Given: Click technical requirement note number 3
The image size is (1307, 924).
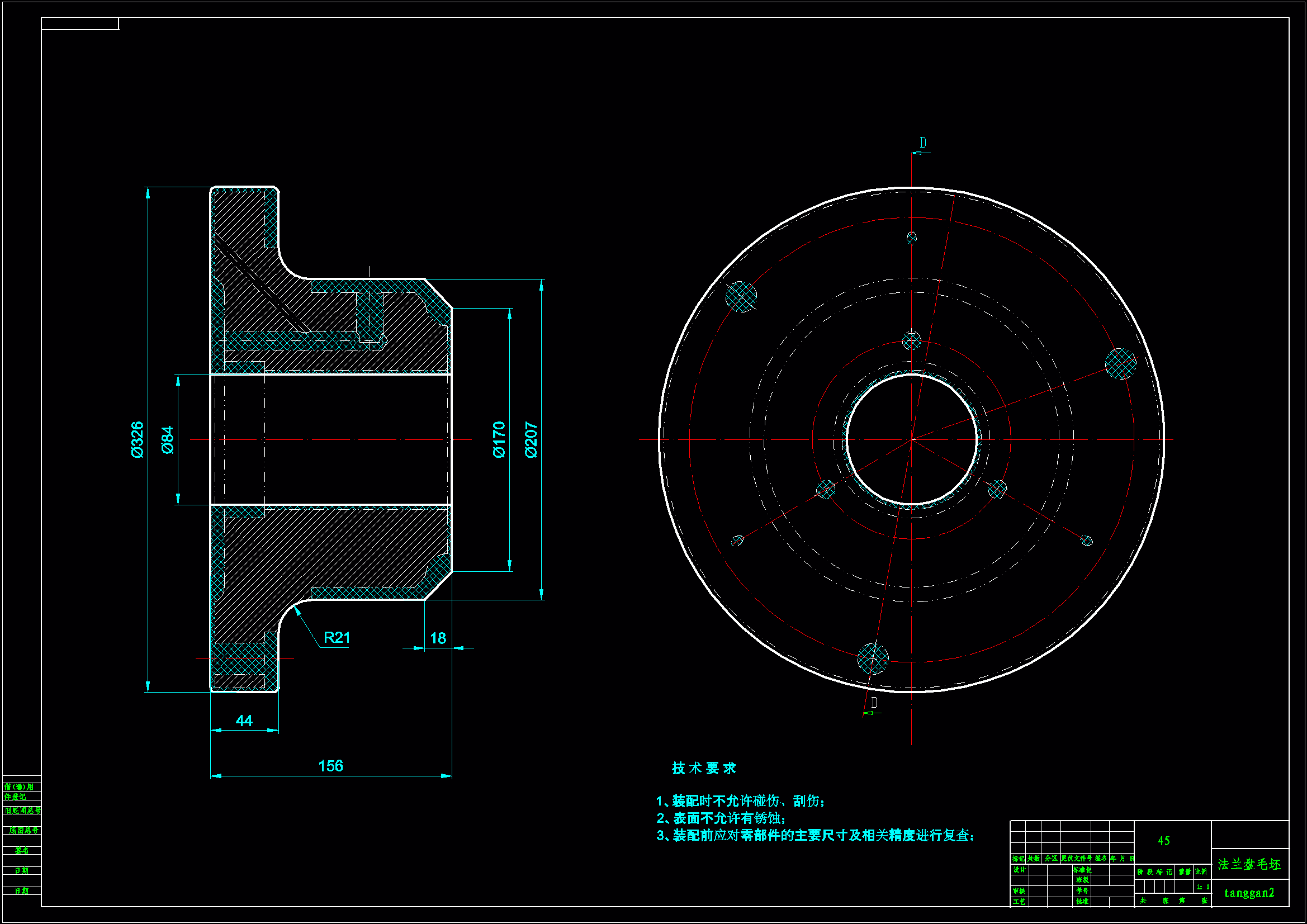Looking at the screenshot, I should (815, 835).
